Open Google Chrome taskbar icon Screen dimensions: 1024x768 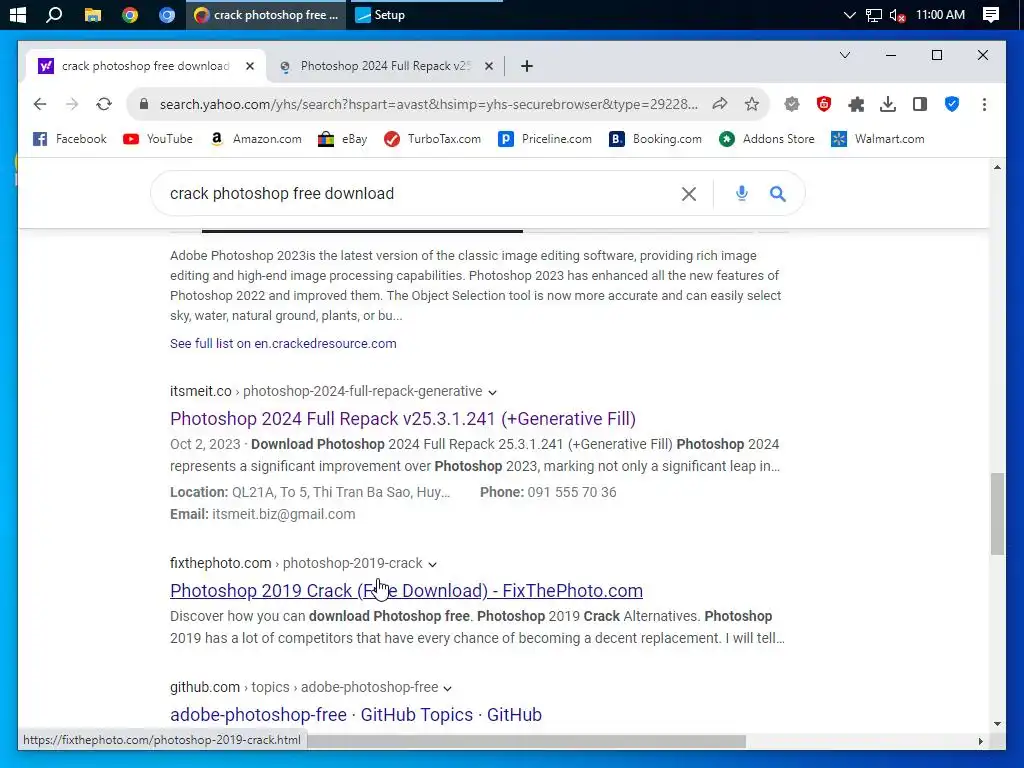130,14
